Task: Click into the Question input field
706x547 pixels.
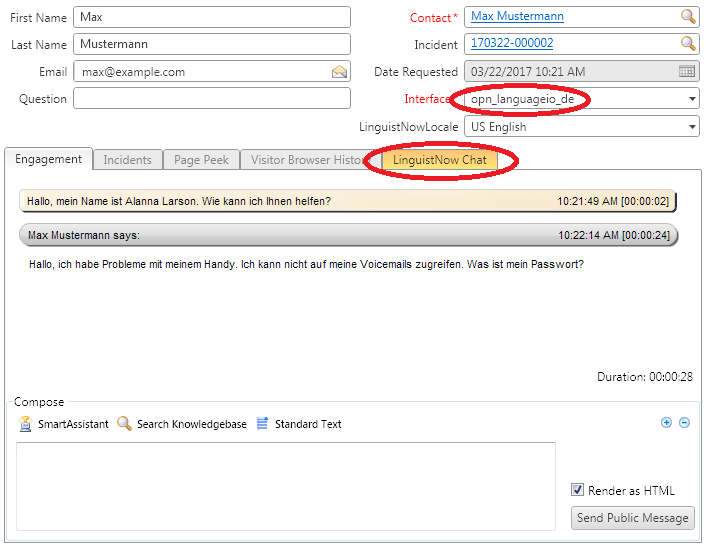Action: click(x=211, y=99)
